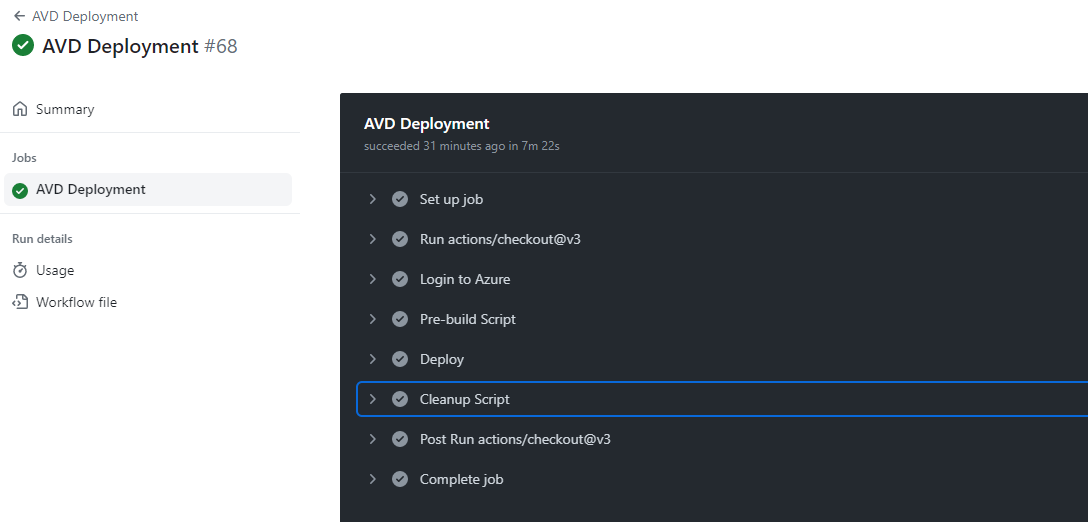Click the AVD Deployment job status icon
The width and height of the screenshot is (1088, 522).
(x=20, y=190)
